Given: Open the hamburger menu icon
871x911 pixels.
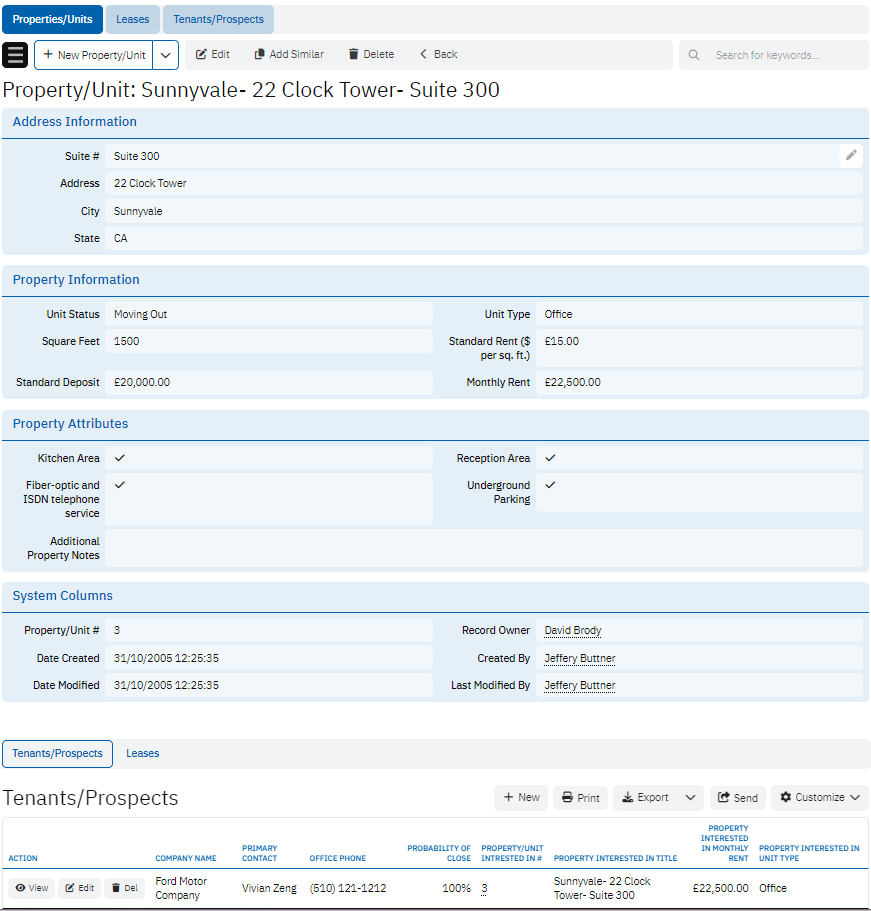Looking at the screenshot, I should pyautogui.click(x=16, y=55).
